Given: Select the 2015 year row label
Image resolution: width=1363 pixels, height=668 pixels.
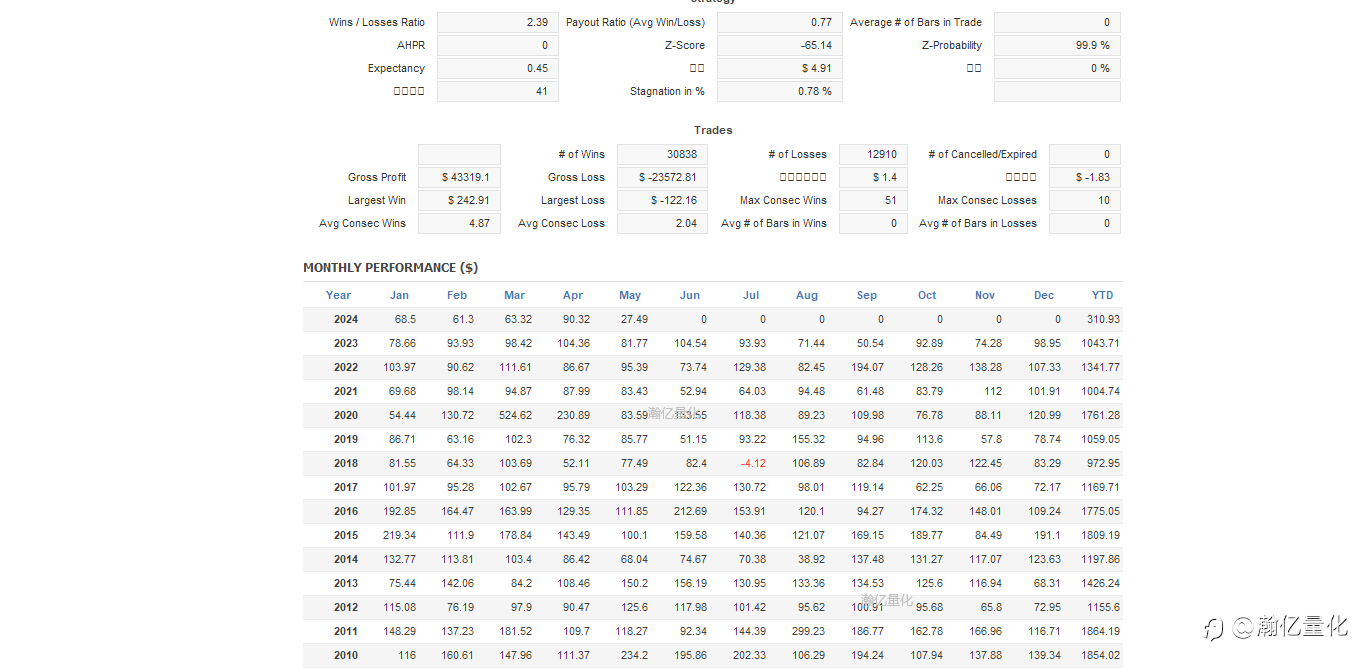Looking at the screenshot, I should (346, 535).
